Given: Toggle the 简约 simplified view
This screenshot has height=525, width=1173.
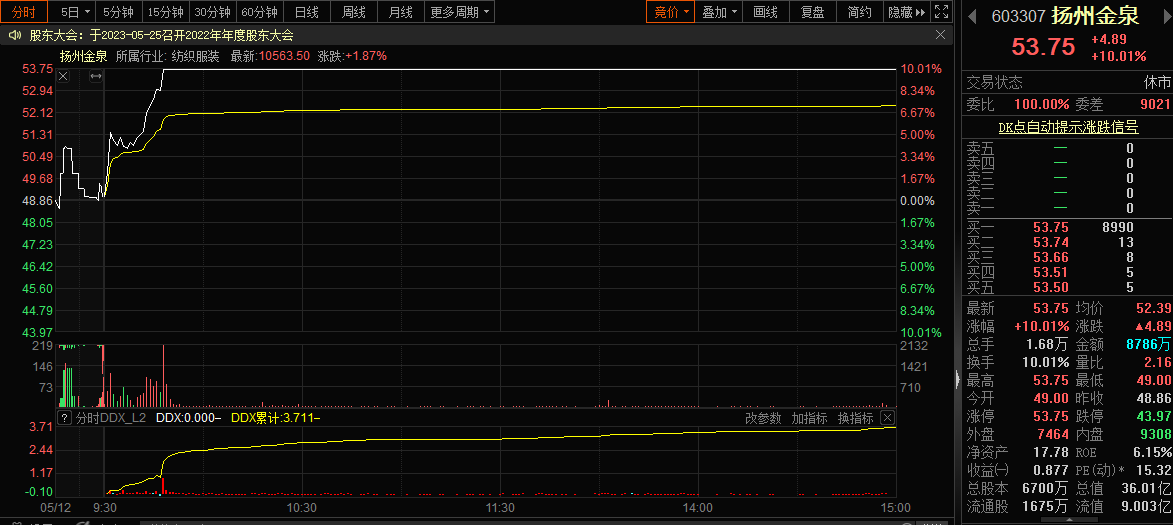Looking at the screenshot, I should coord(859,12).
